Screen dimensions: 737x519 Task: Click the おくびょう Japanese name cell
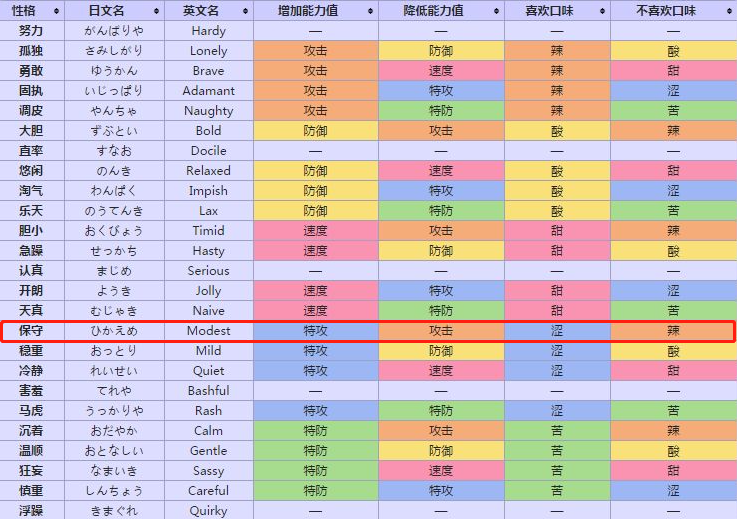pyautogui.click(x=114, y=231)
